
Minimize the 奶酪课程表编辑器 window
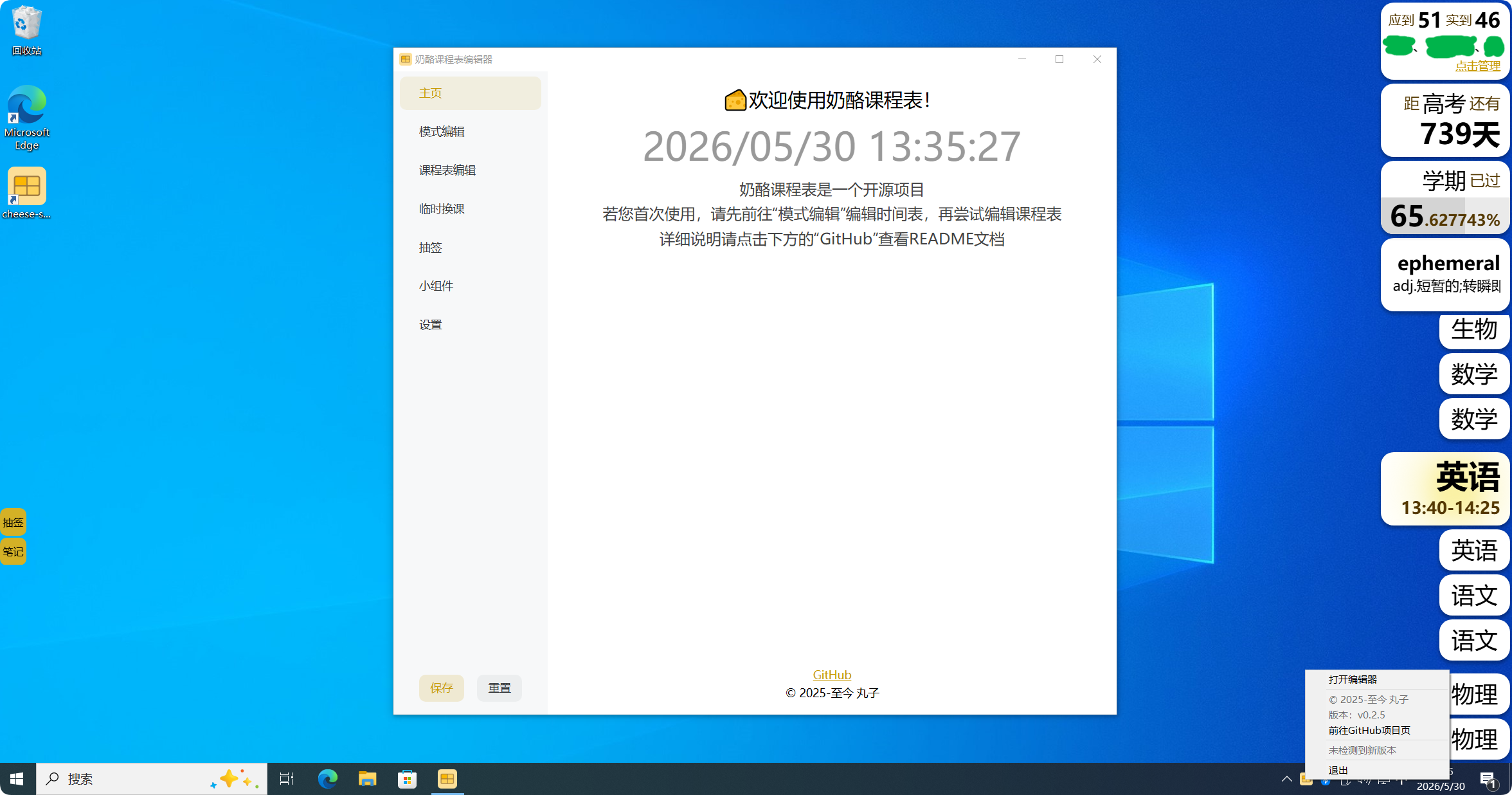click(1022, 59)
